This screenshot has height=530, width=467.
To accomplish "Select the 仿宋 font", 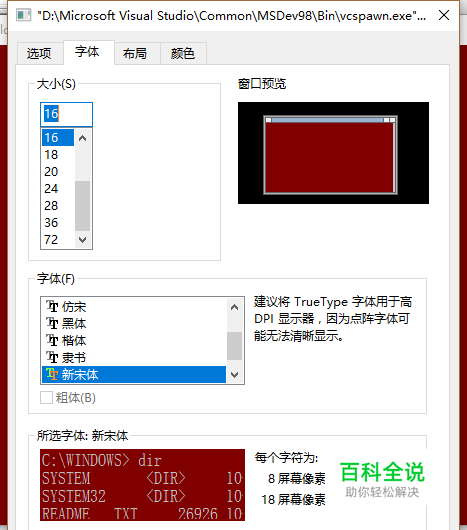I will [x=133, y=307].
